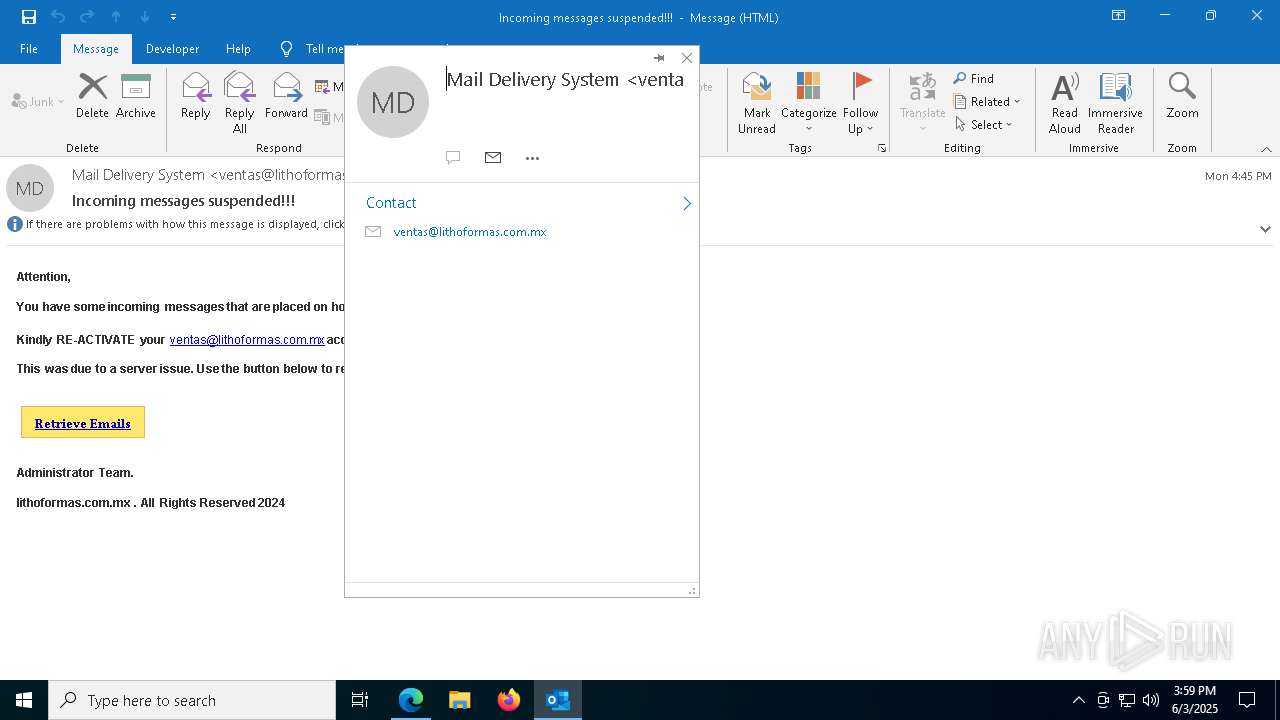Screen dimensions: 1280x720
Task: Go to previous item with up arrow
Action: (116, 17)
